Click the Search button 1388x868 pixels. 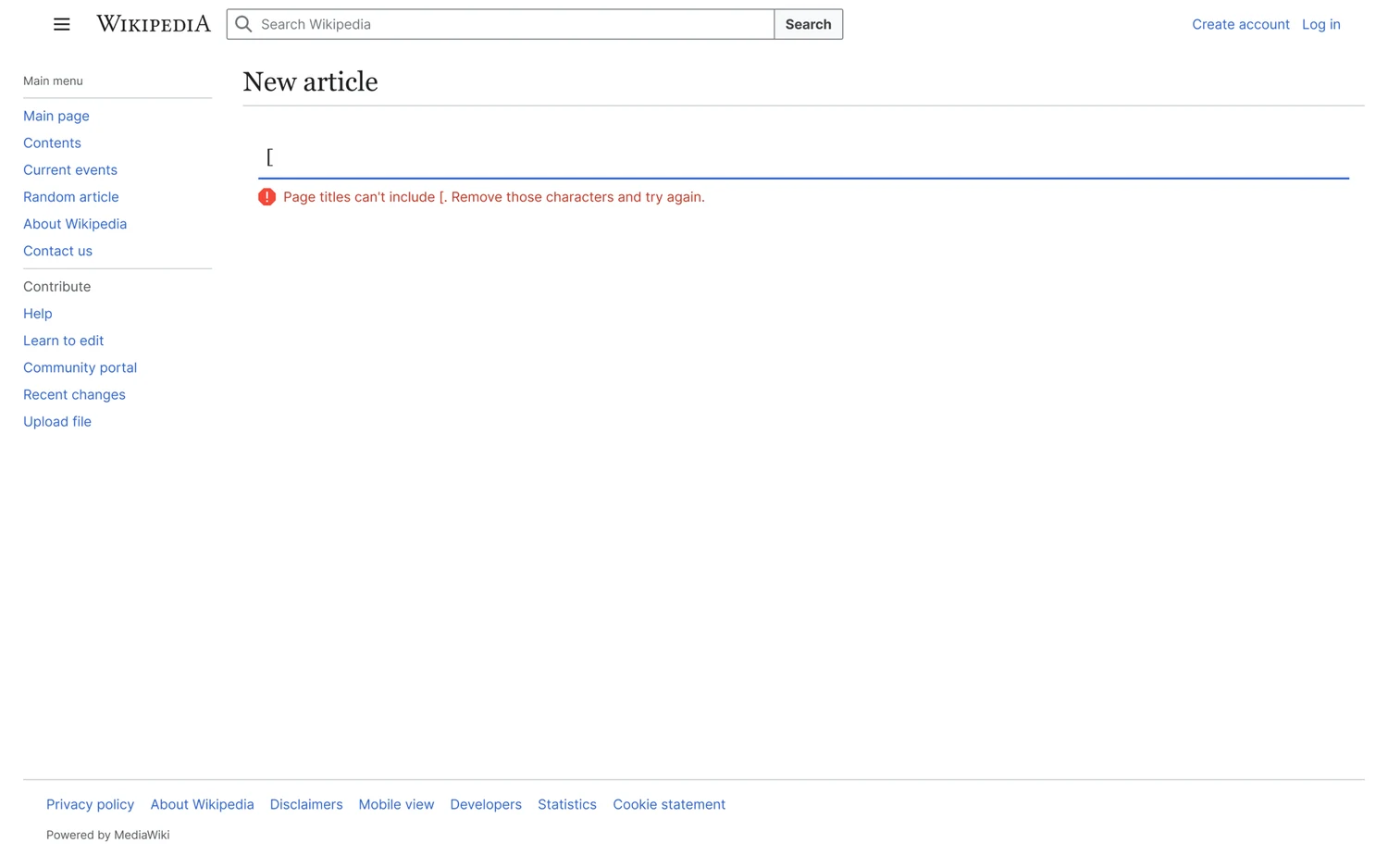809,24
